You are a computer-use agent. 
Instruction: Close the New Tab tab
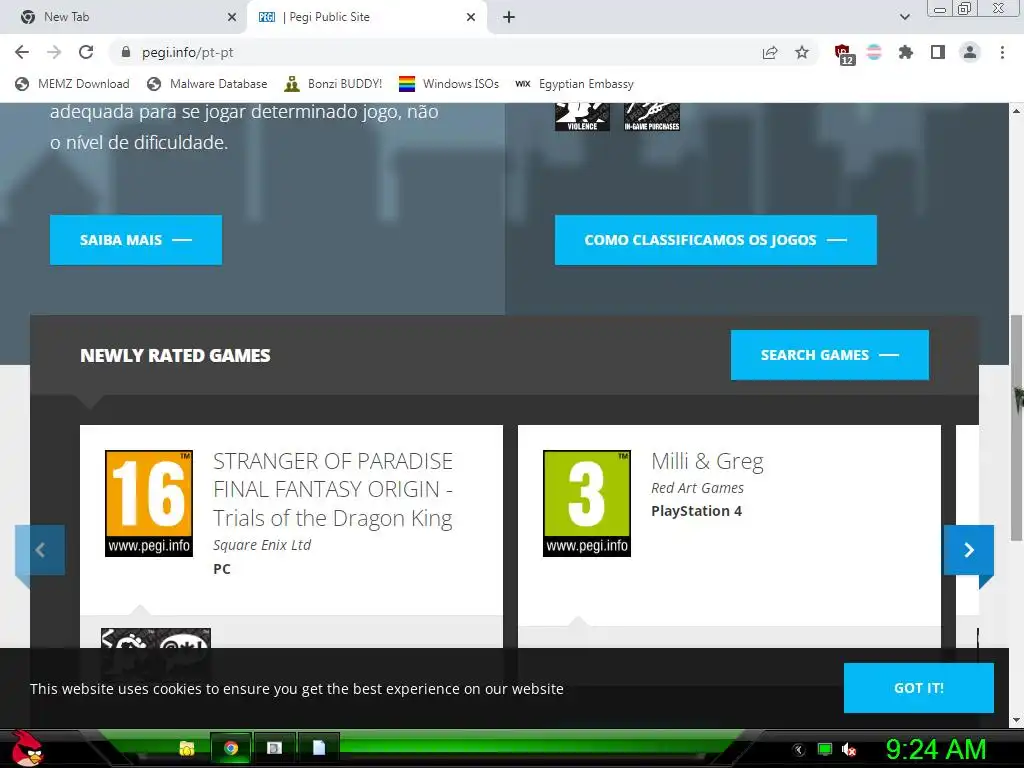click(x=231, y=18)
